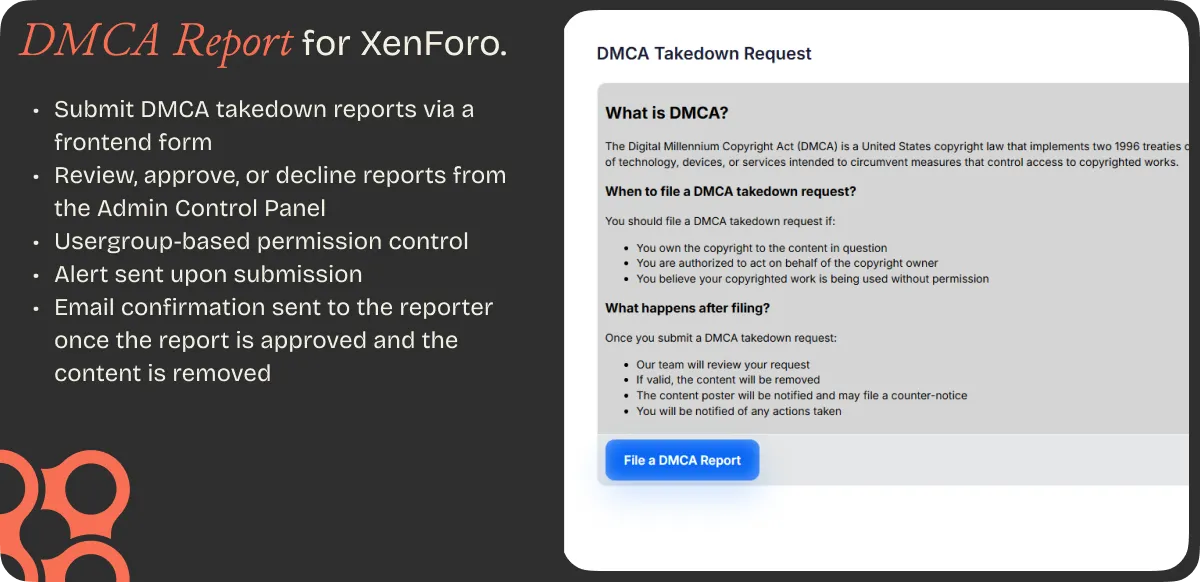
Task: Select 'Our team will review your request' item
Action: click(723, 364)
